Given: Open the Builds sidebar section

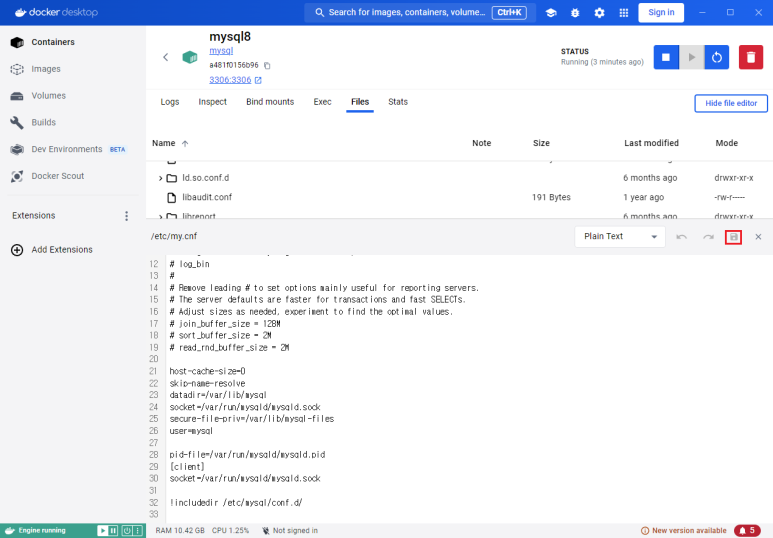Looking at the screenshot, I should [43, 122].
